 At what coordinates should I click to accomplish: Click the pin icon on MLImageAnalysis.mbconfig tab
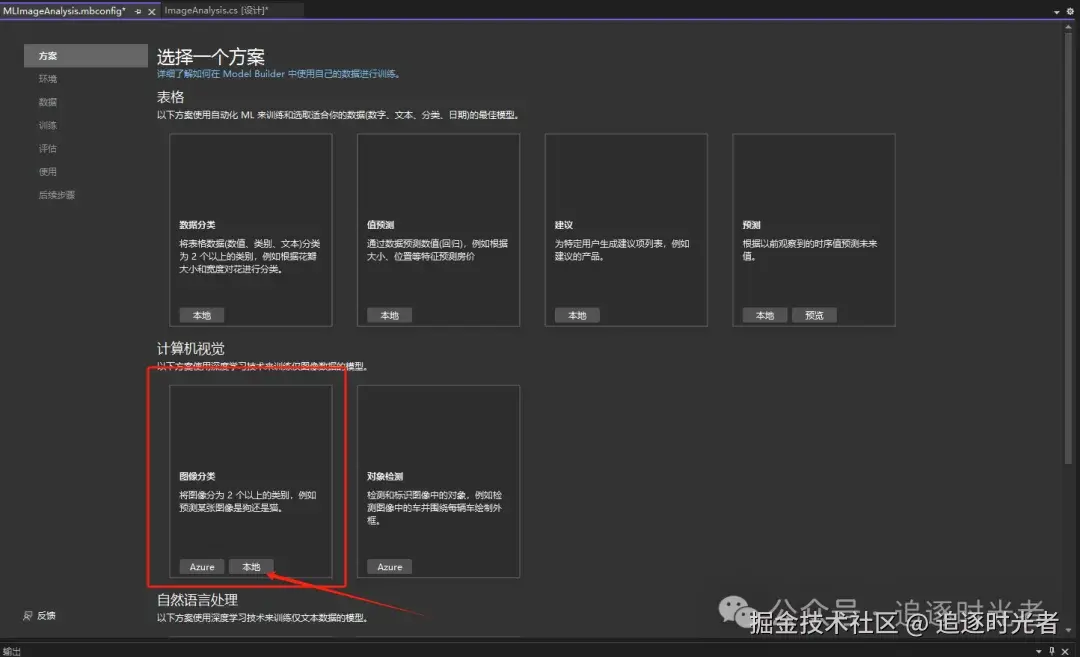point(136,12)
